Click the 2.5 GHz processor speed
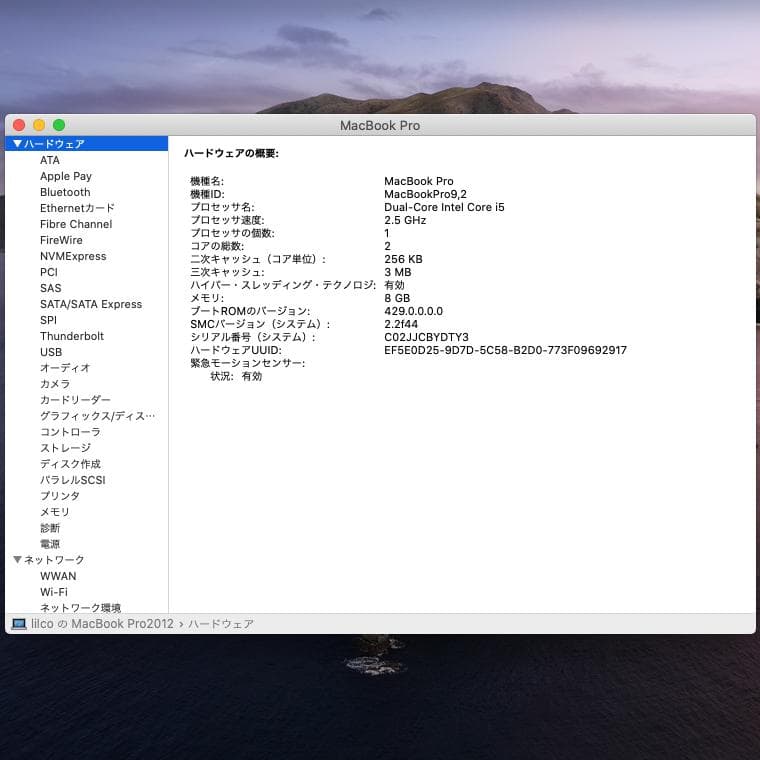760x760 pixels. pyautogui.click(x=405, y=220)
